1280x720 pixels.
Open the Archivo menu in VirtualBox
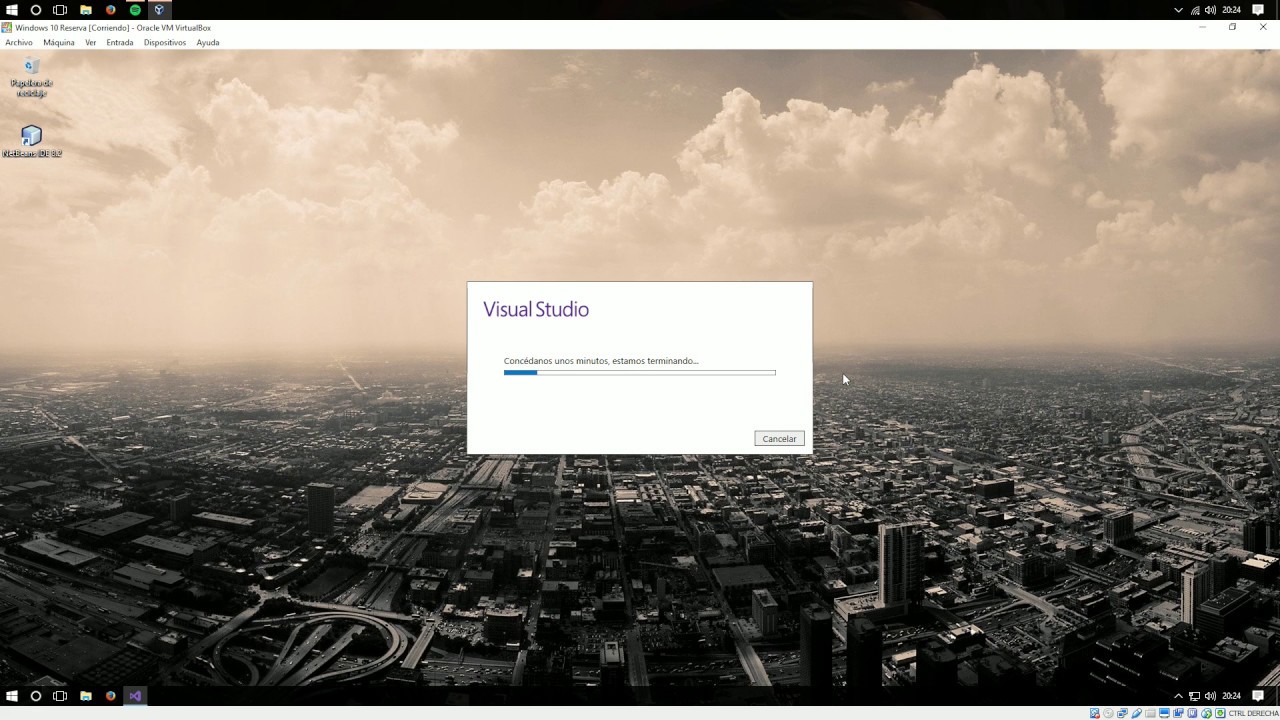point(19,43)
